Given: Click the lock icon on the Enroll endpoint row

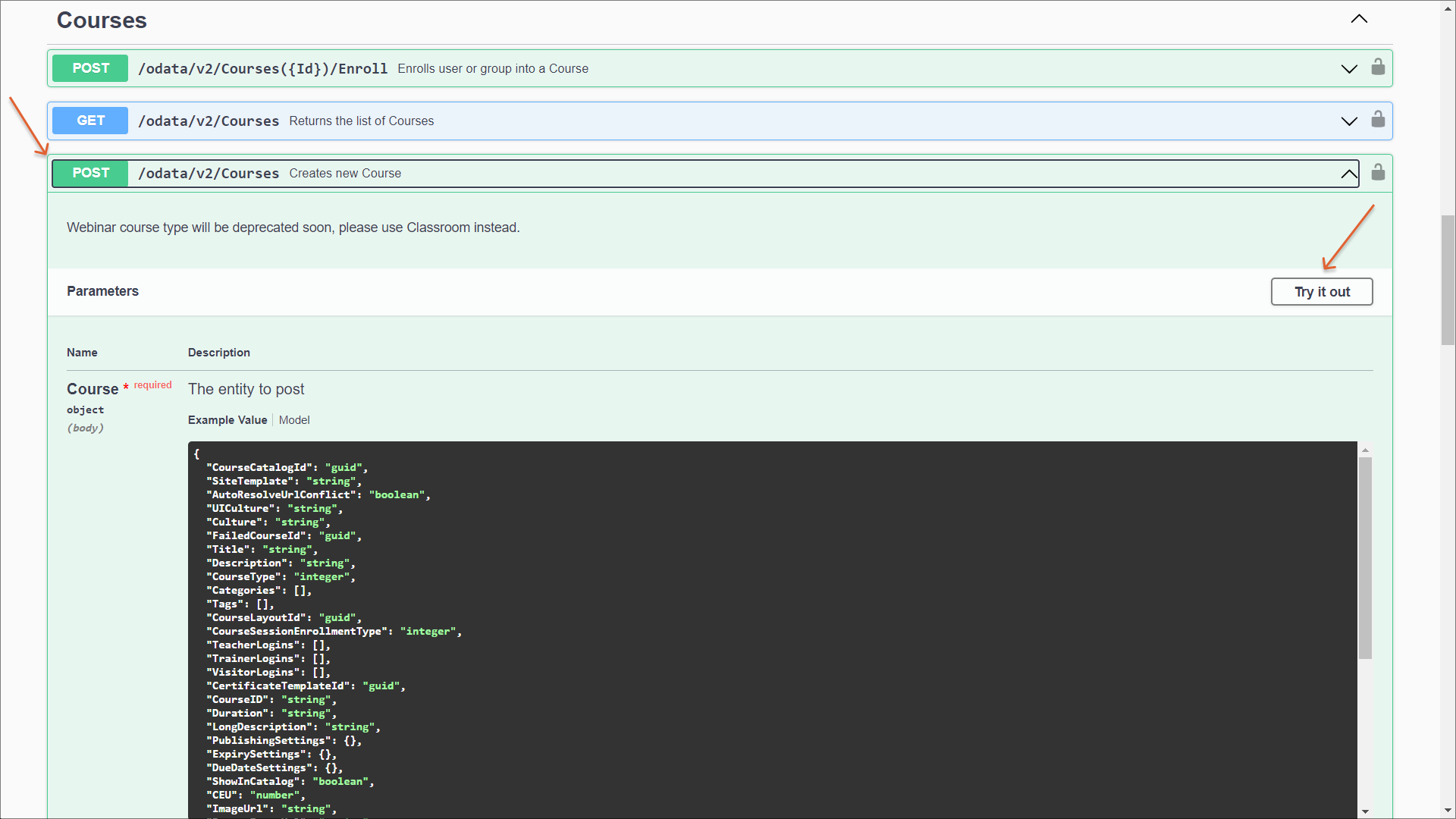Looking at the screenshot, I should point(1378,67).
